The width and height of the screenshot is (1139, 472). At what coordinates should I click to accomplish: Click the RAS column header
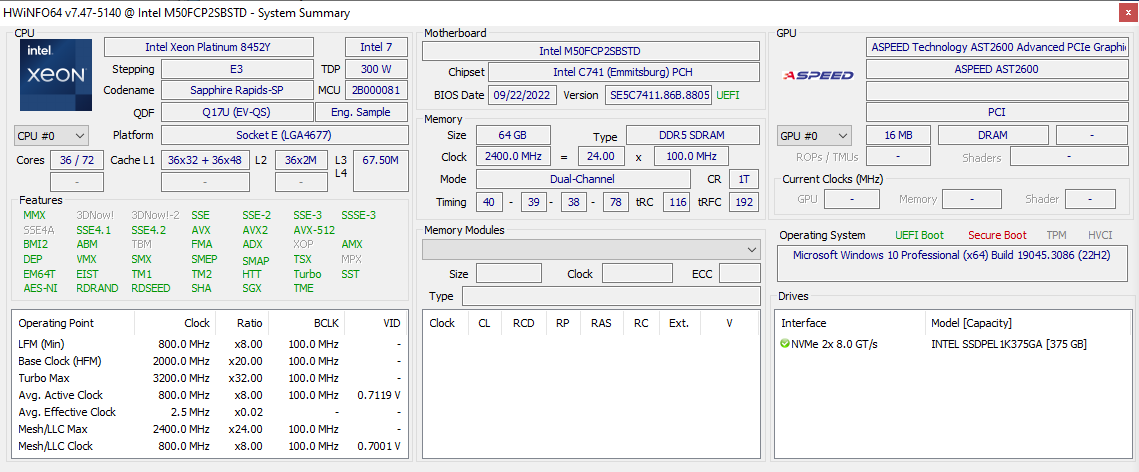601,323
